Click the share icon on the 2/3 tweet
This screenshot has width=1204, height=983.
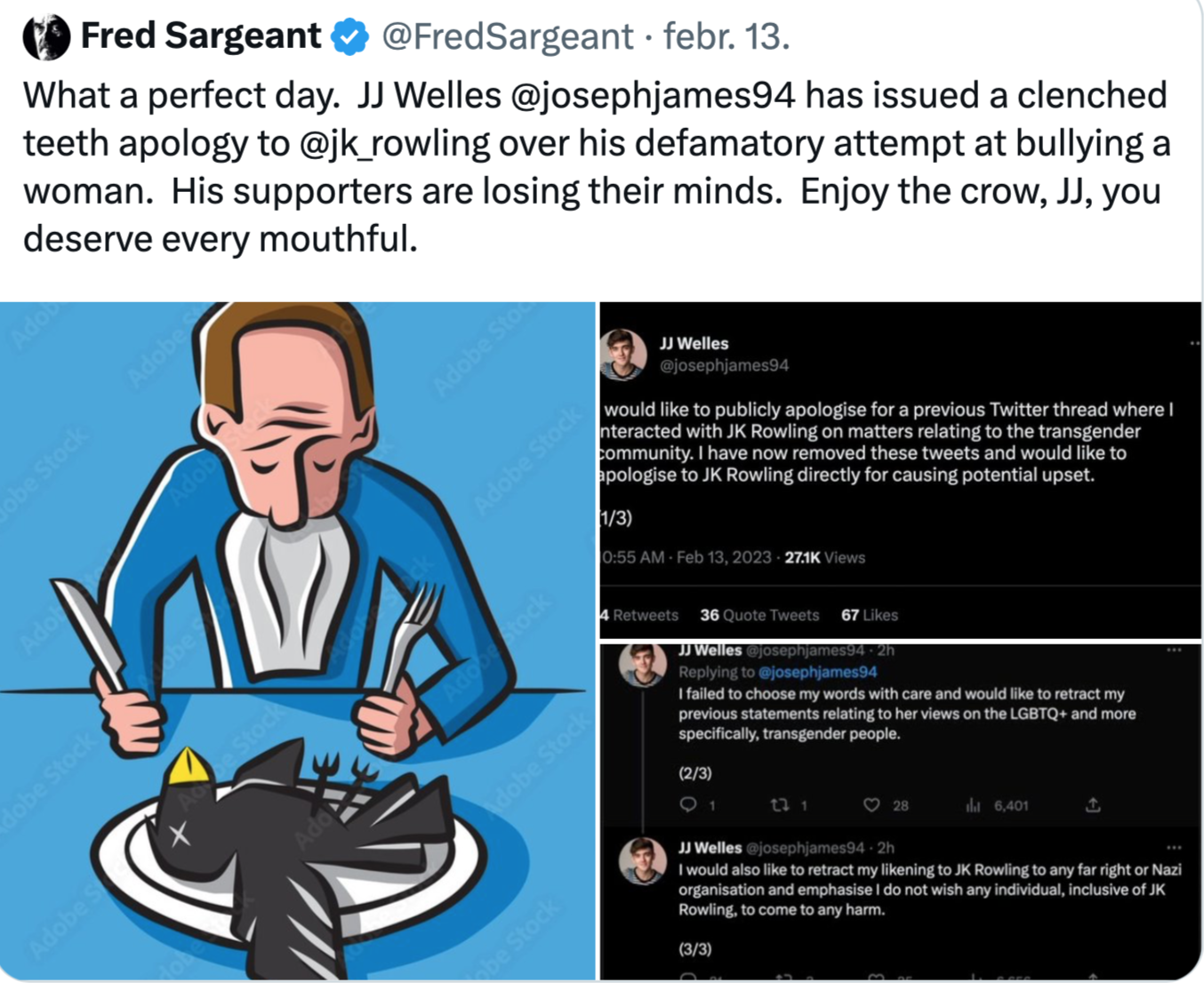coord(1093,804)
